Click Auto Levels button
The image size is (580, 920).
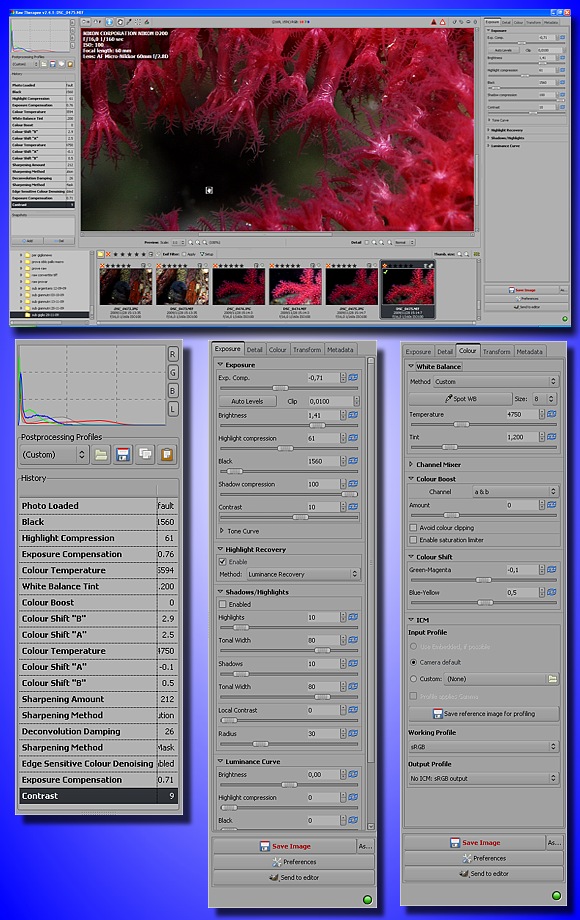247,401
